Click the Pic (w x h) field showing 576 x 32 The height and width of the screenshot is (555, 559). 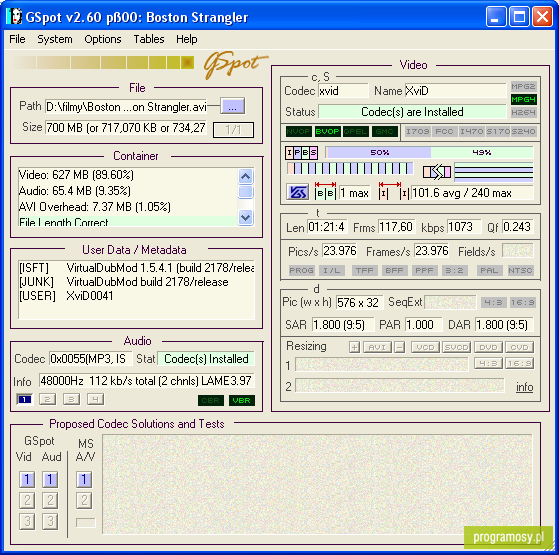pos(359,303)
